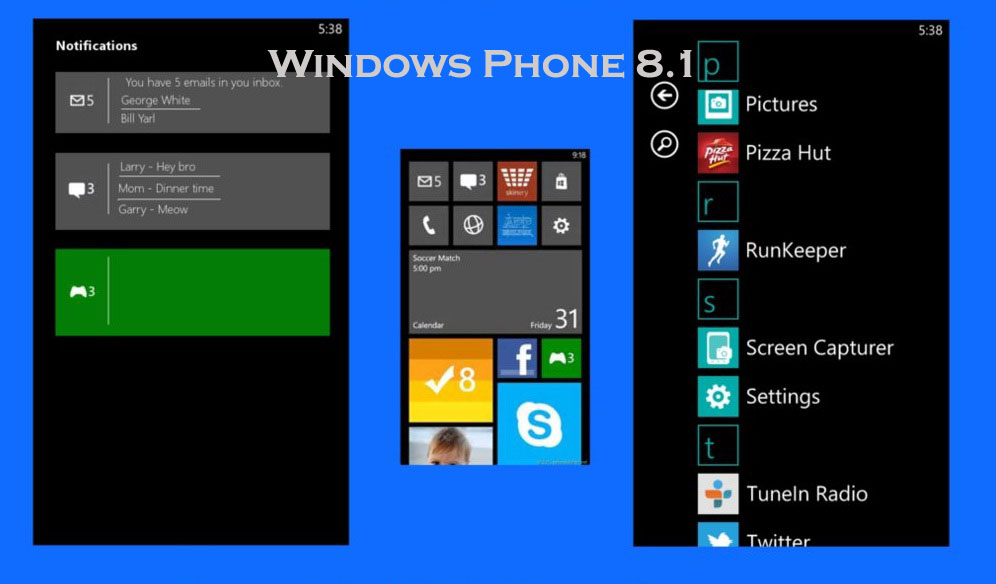Jump to letter s group tile
This screenshot has height=584, width=996.
point(718,299)
